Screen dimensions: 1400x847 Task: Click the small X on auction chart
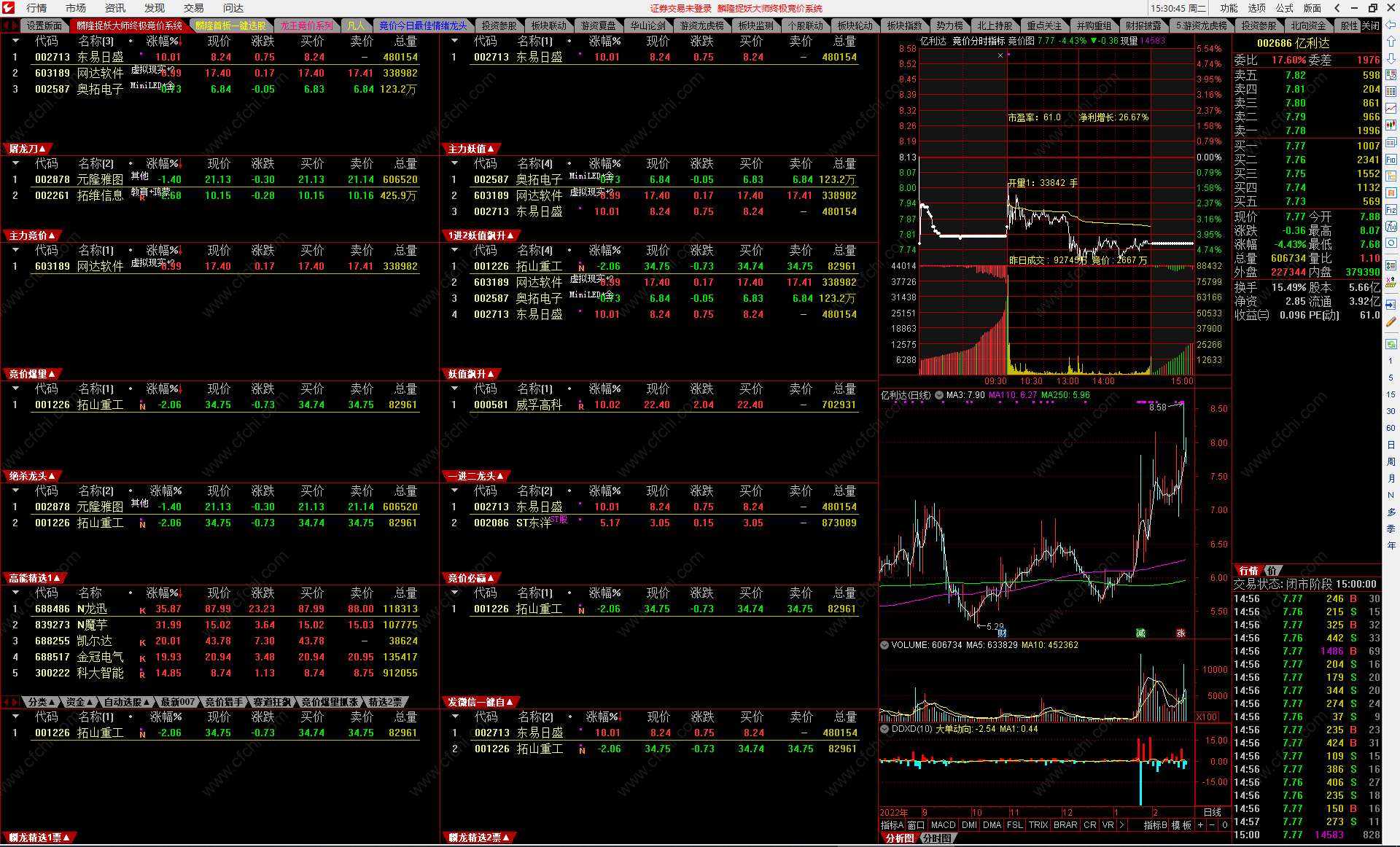1000,55
